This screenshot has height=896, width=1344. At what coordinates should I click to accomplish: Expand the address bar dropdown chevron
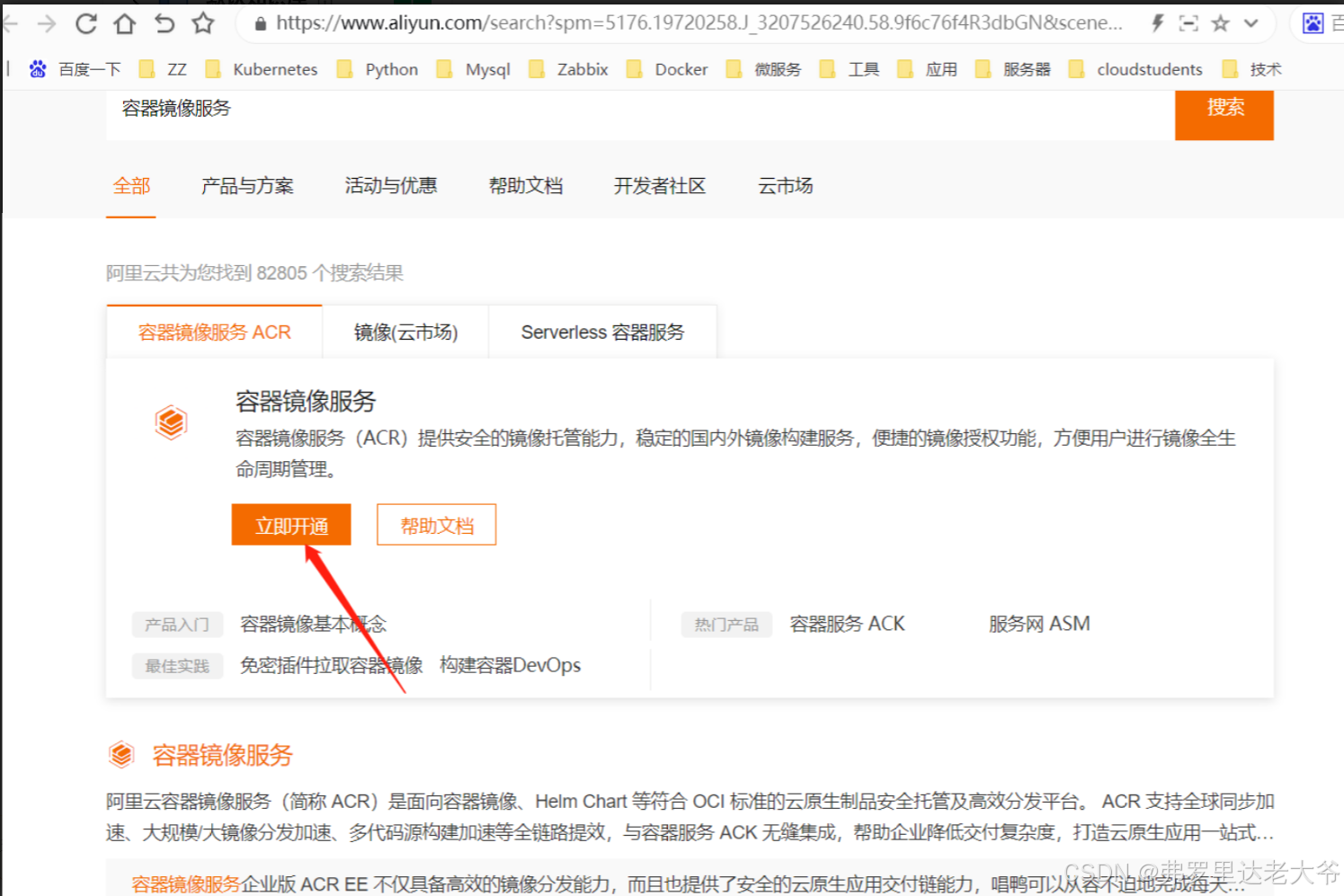1251,24
